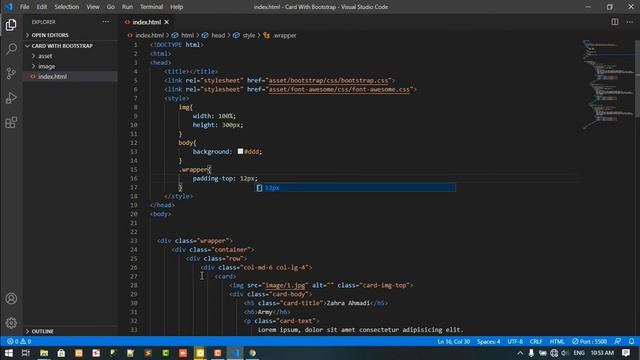The height and width of the screenshot is (360, 640).
Task: Click the microphone icon in system tray
Action: (x=531, y=353)
